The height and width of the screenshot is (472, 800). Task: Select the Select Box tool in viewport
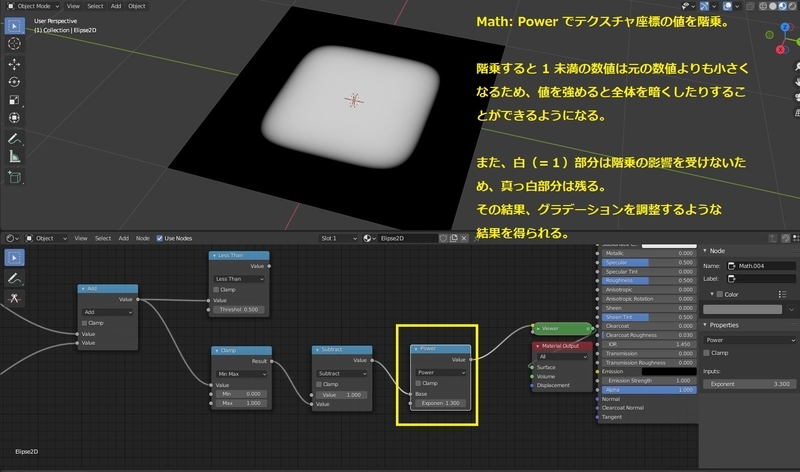coord(14,26)
